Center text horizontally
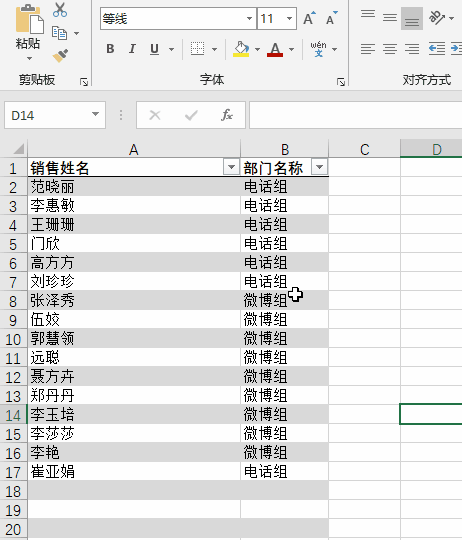The width and height of the screenshot is (462, 540). (x=390, y=49)
